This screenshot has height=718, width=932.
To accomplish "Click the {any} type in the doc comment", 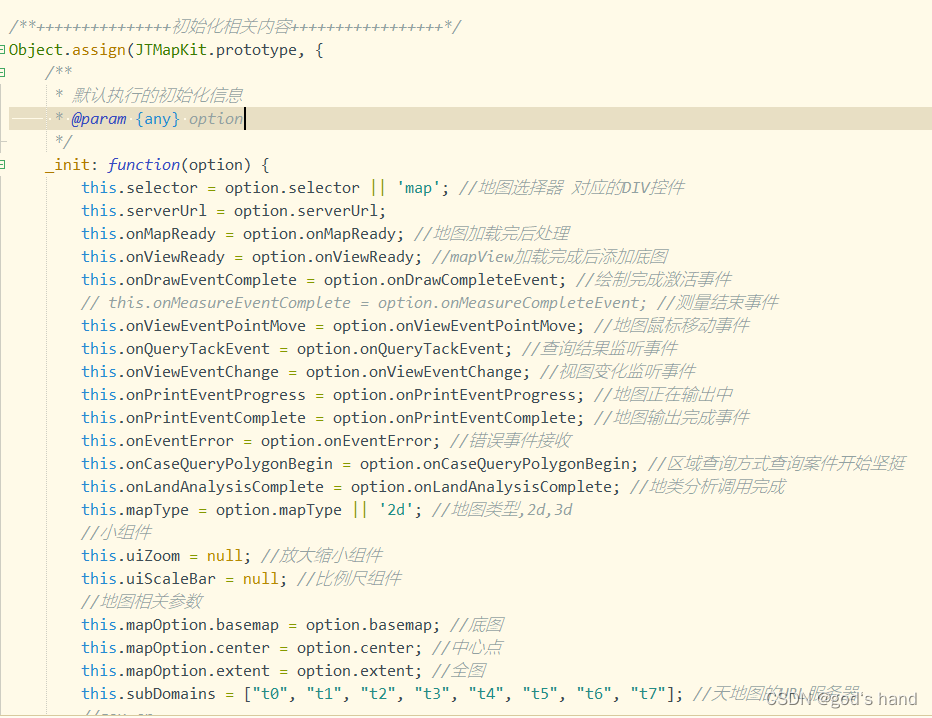I will [x=158, y=118].
